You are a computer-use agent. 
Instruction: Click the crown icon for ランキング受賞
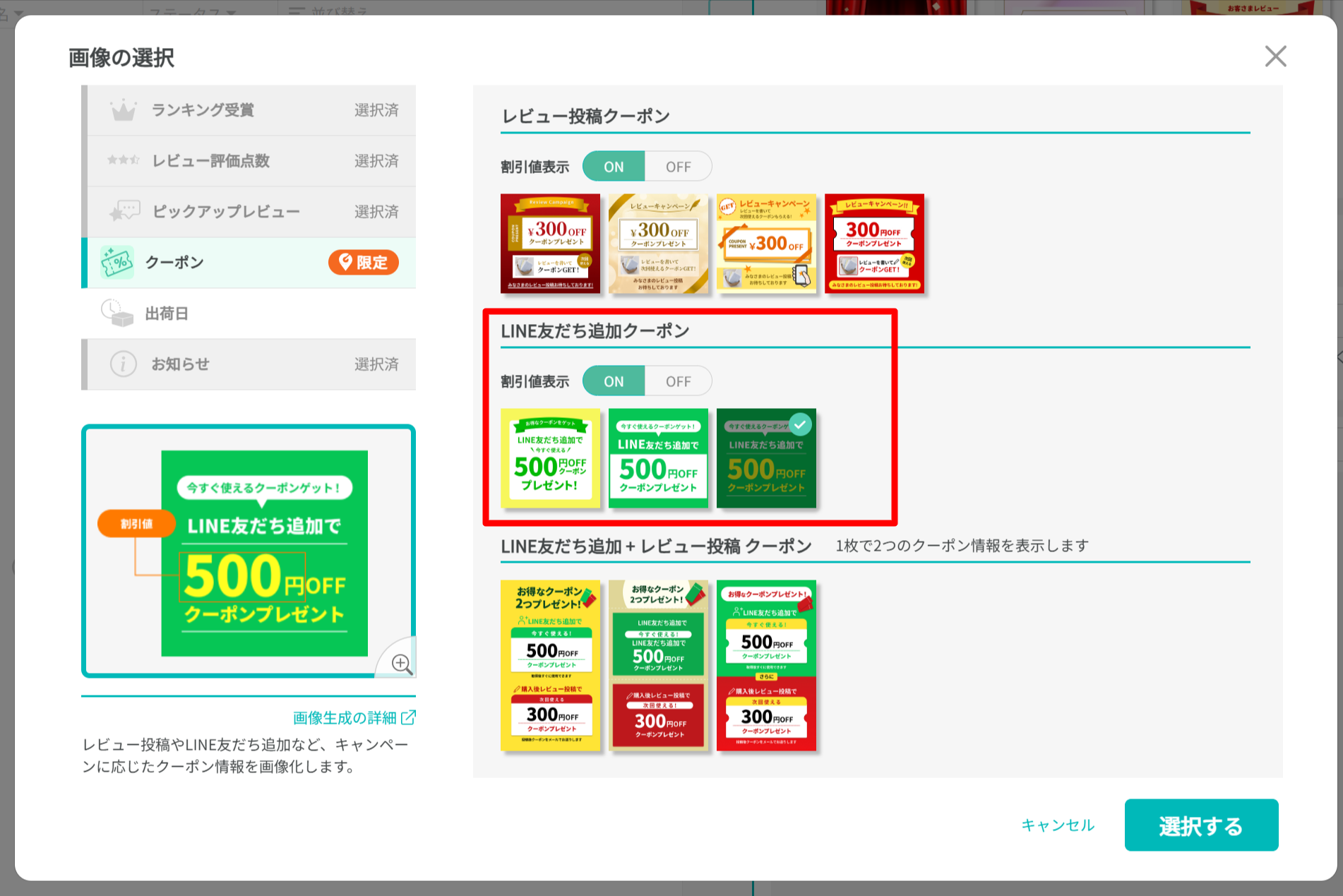(x=123, y=110)
